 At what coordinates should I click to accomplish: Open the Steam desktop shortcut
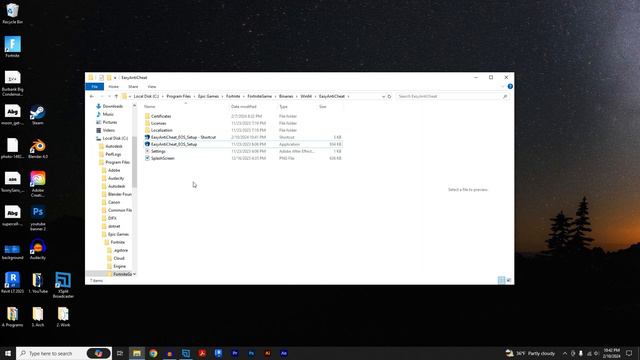38,114
